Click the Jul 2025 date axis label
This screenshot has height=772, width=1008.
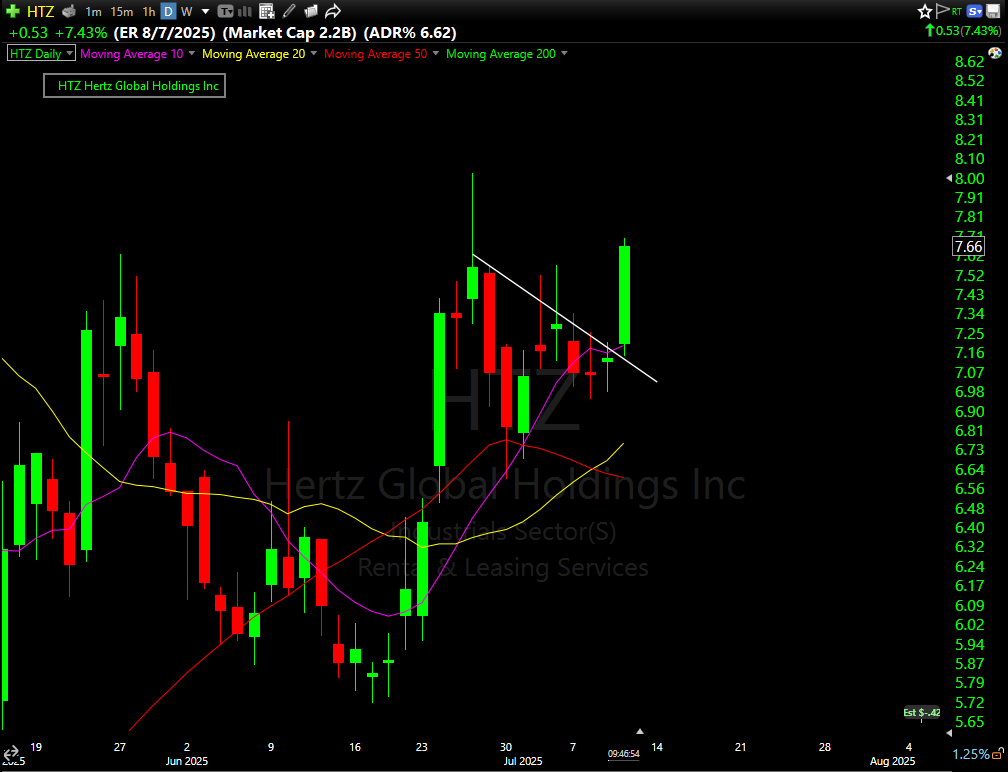(523, 761)
